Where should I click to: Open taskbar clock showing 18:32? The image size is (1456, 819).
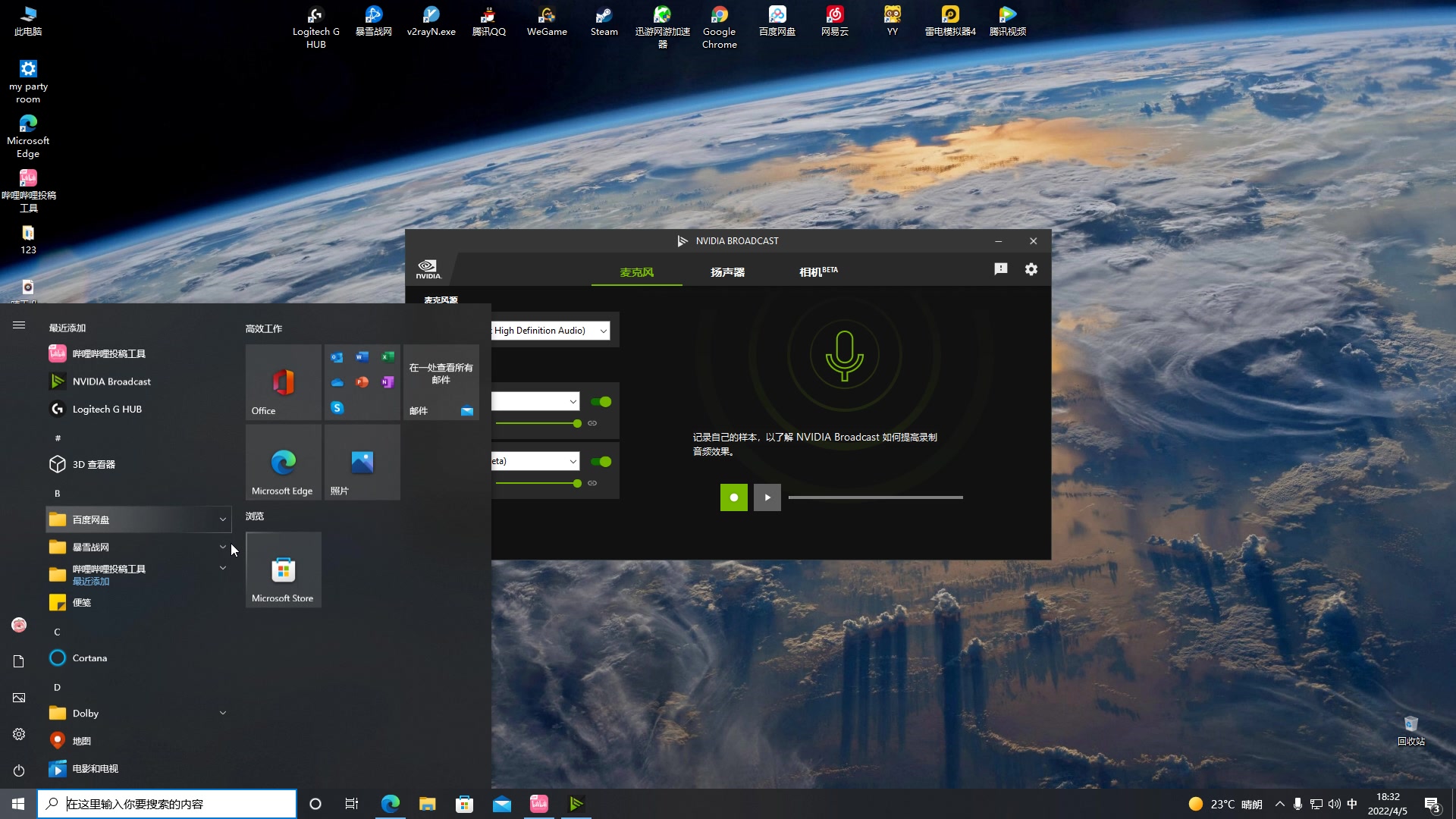click(x=1388, y=804)
